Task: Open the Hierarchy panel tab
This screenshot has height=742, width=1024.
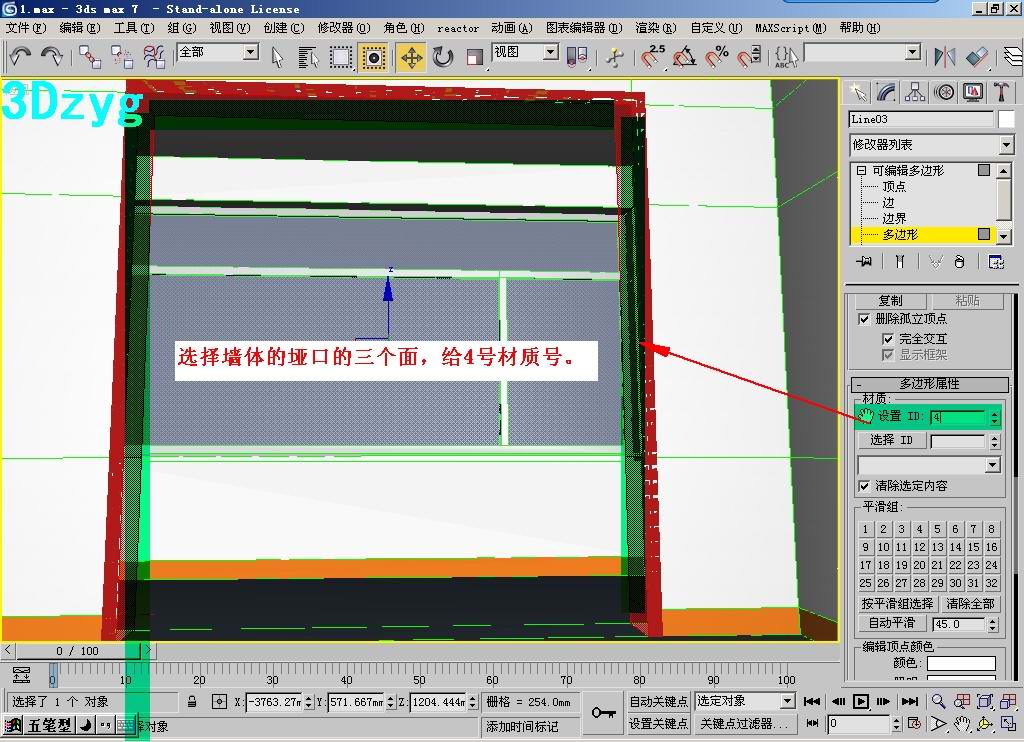Action: click(x=915, y=92)
